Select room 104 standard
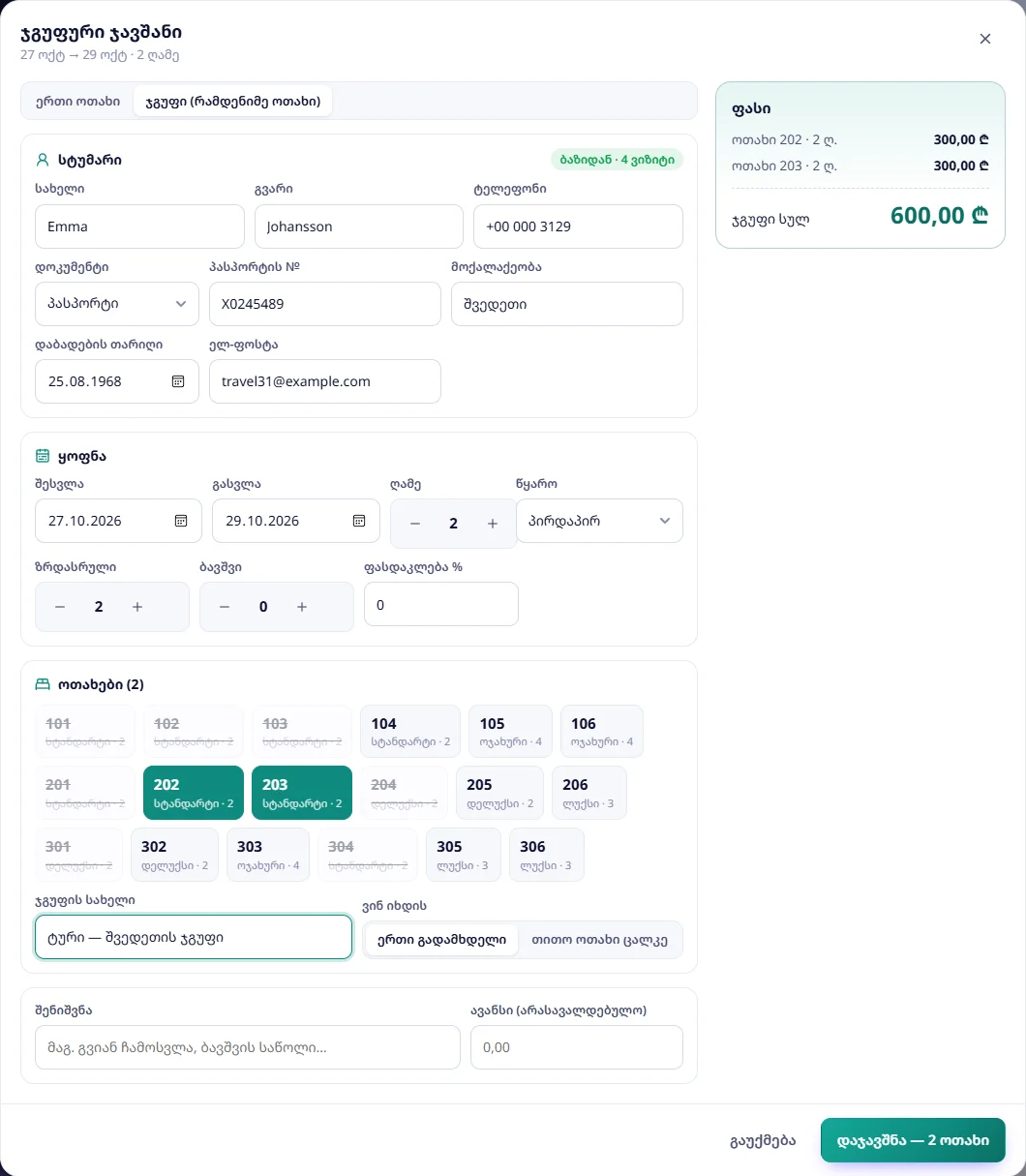 (410, 731)
